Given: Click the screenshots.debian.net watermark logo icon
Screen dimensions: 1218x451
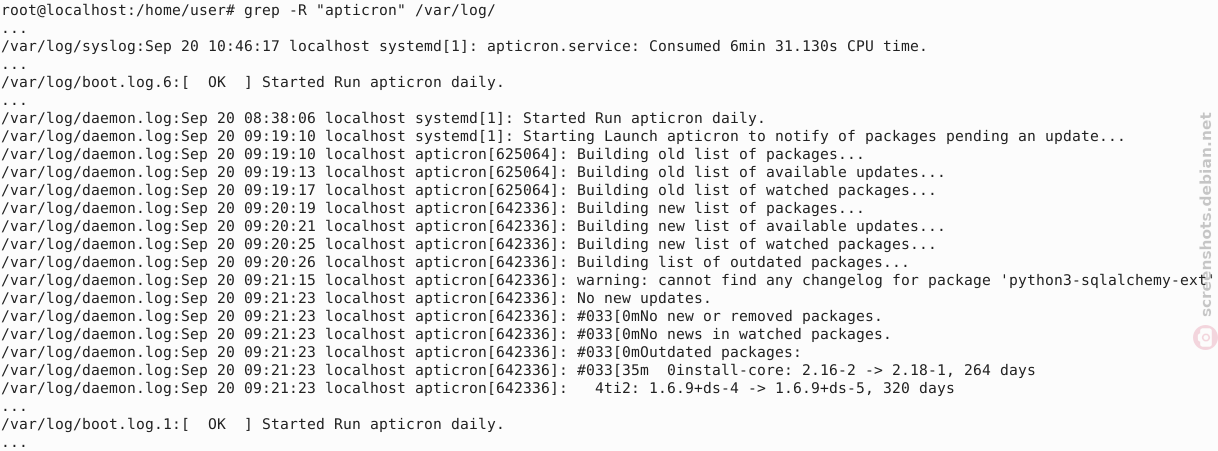Looking at the screenshot, I should (1206, 339).
